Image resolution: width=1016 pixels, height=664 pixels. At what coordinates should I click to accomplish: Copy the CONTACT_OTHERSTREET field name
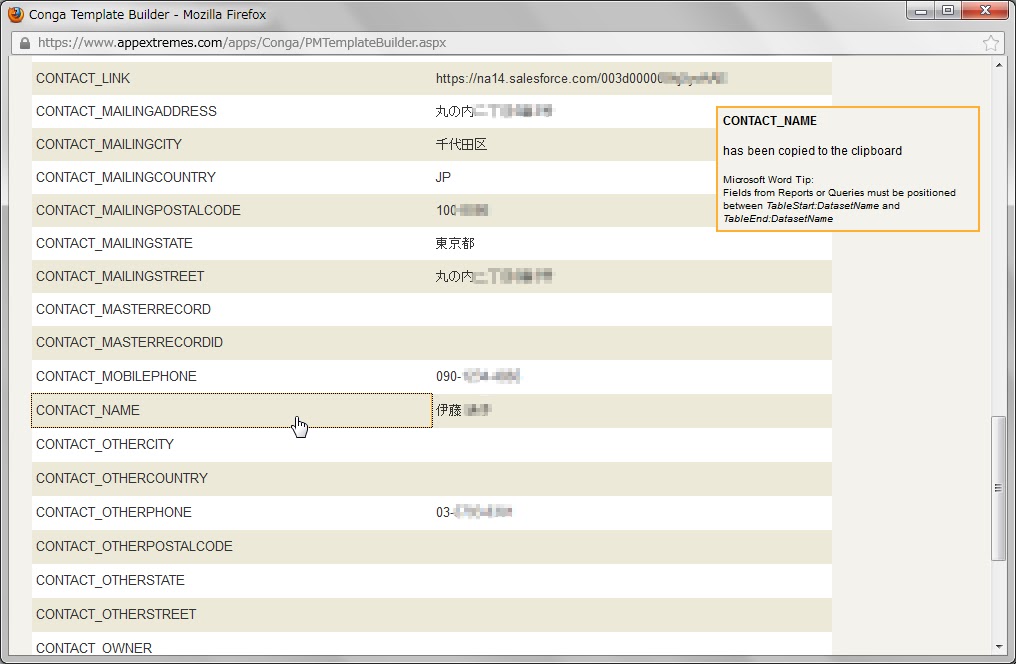pos(116,615)
